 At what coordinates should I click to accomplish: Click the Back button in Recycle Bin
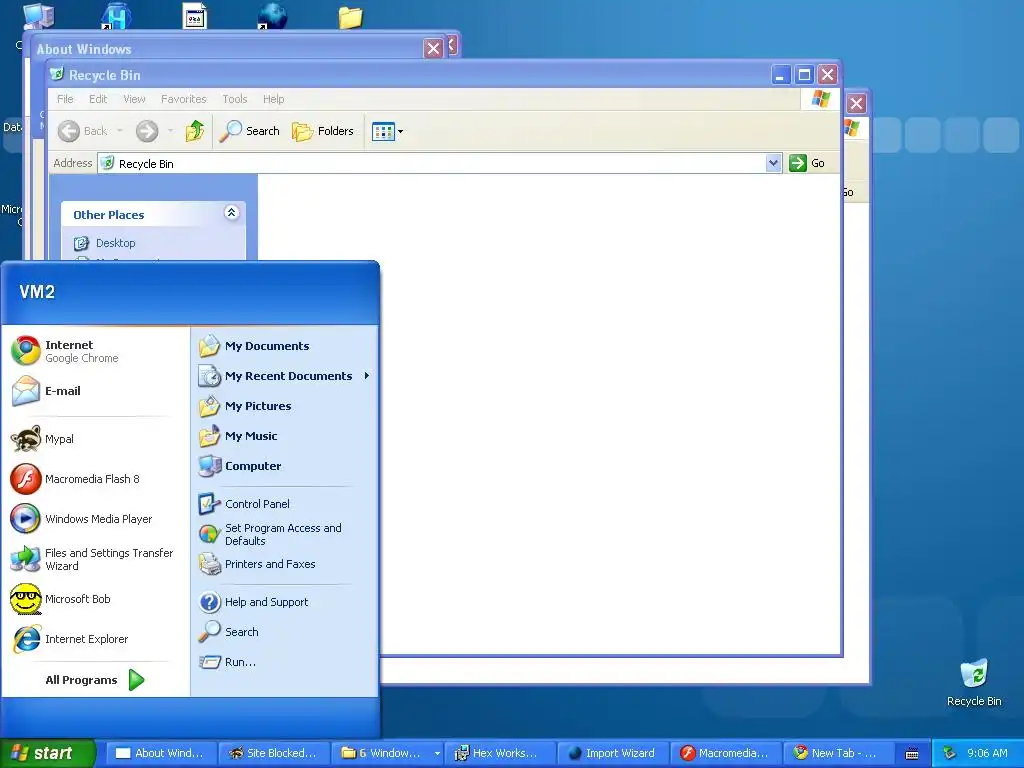click(82, 131)
